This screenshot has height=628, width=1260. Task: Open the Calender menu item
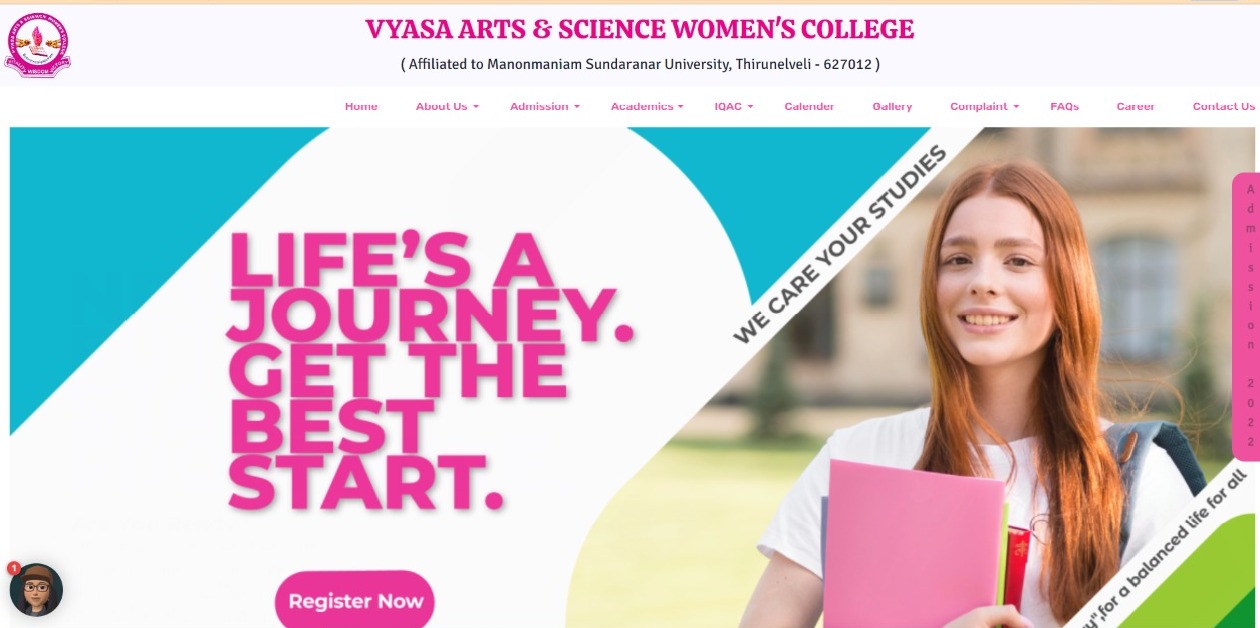point(809,107)
